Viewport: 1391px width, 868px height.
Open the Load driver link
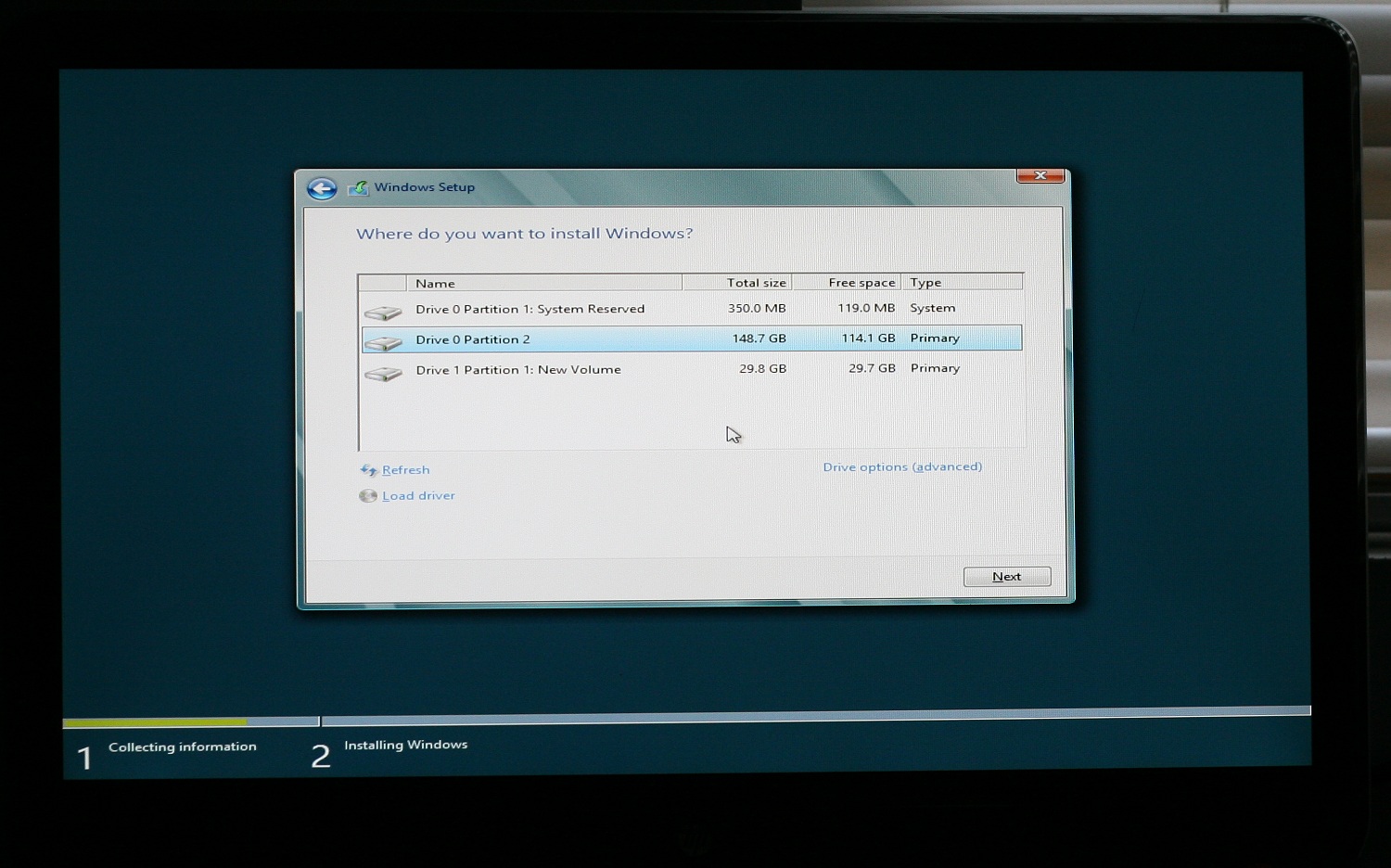point(418,496)
